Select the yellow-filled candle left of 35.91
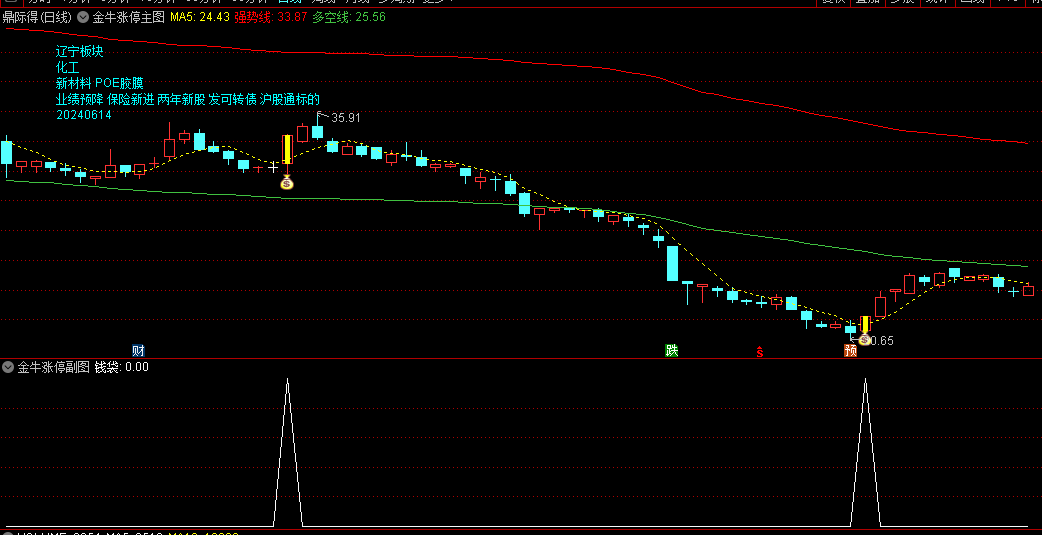The height and width of the screenshot is (535, 1042). [x=287, y=149]
